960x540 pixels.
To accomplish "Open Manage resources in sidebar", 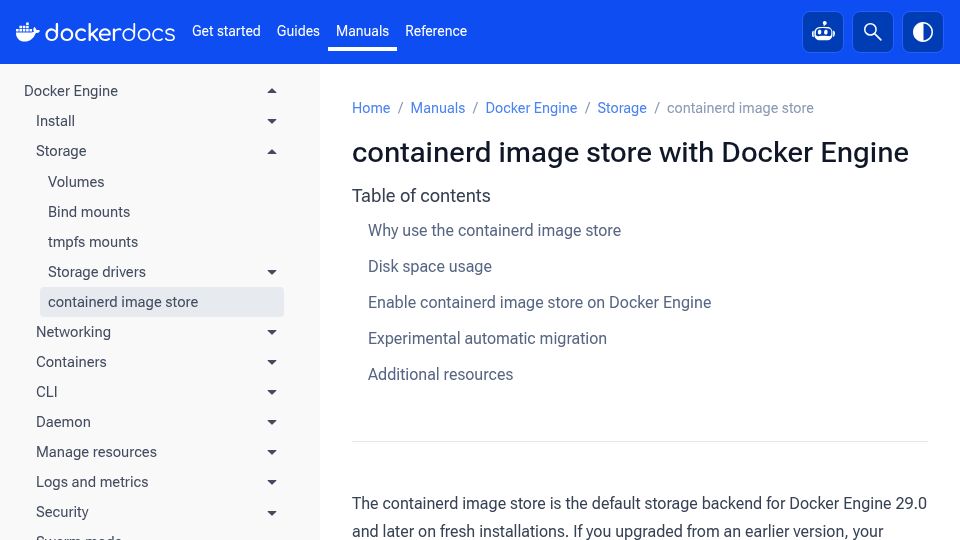I will (x=96, y=452).
